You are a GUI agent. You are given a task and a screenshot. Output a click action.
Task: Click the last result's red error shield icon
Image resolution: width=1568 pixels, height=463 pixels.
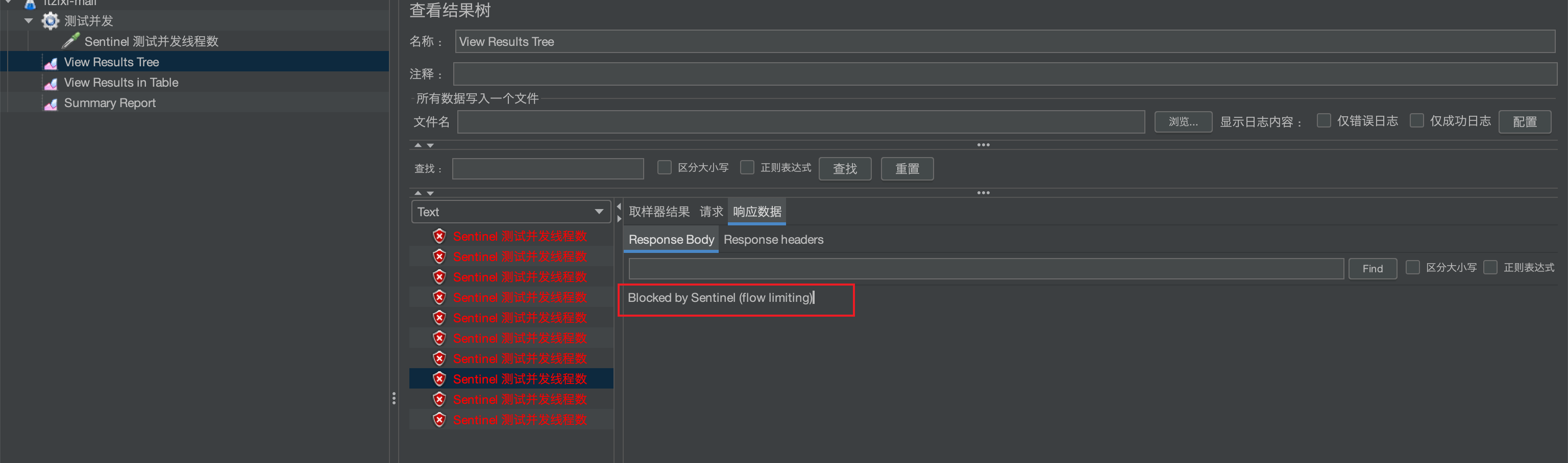click(439, 420)
